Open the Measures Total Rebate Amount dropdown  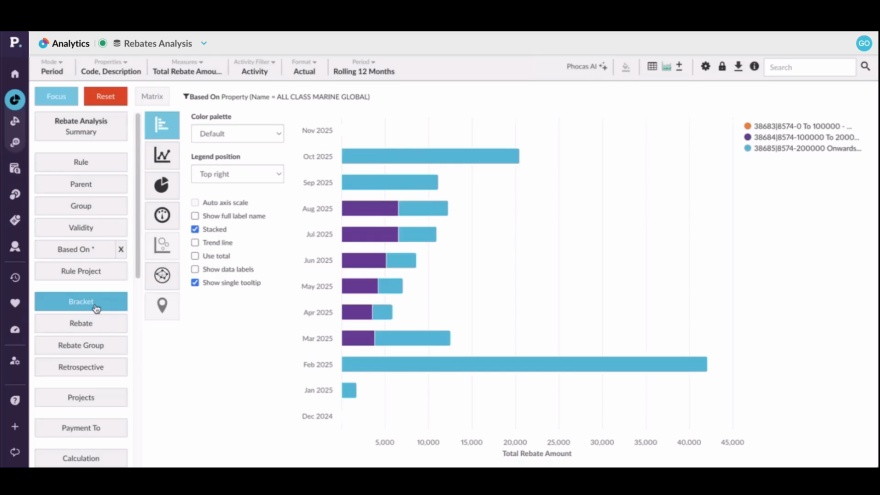[187, 67]
